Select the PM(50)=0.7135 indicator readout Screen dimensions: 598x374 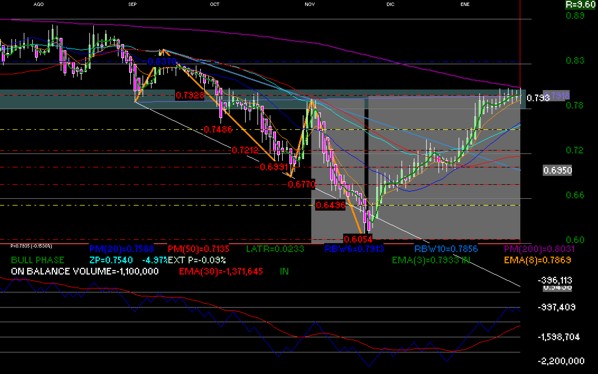(198, 249)
